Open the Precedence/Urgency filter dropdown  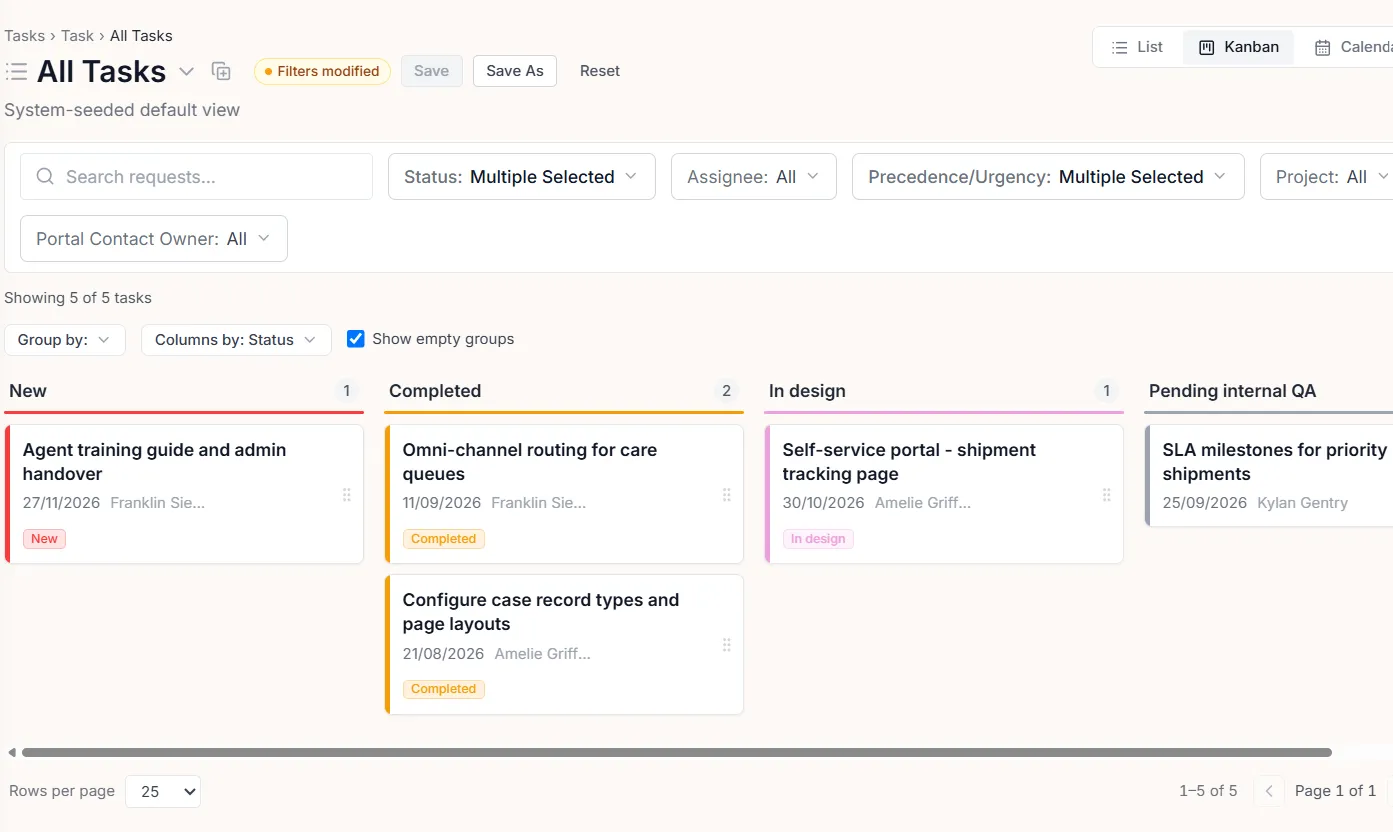[1047, 177]
